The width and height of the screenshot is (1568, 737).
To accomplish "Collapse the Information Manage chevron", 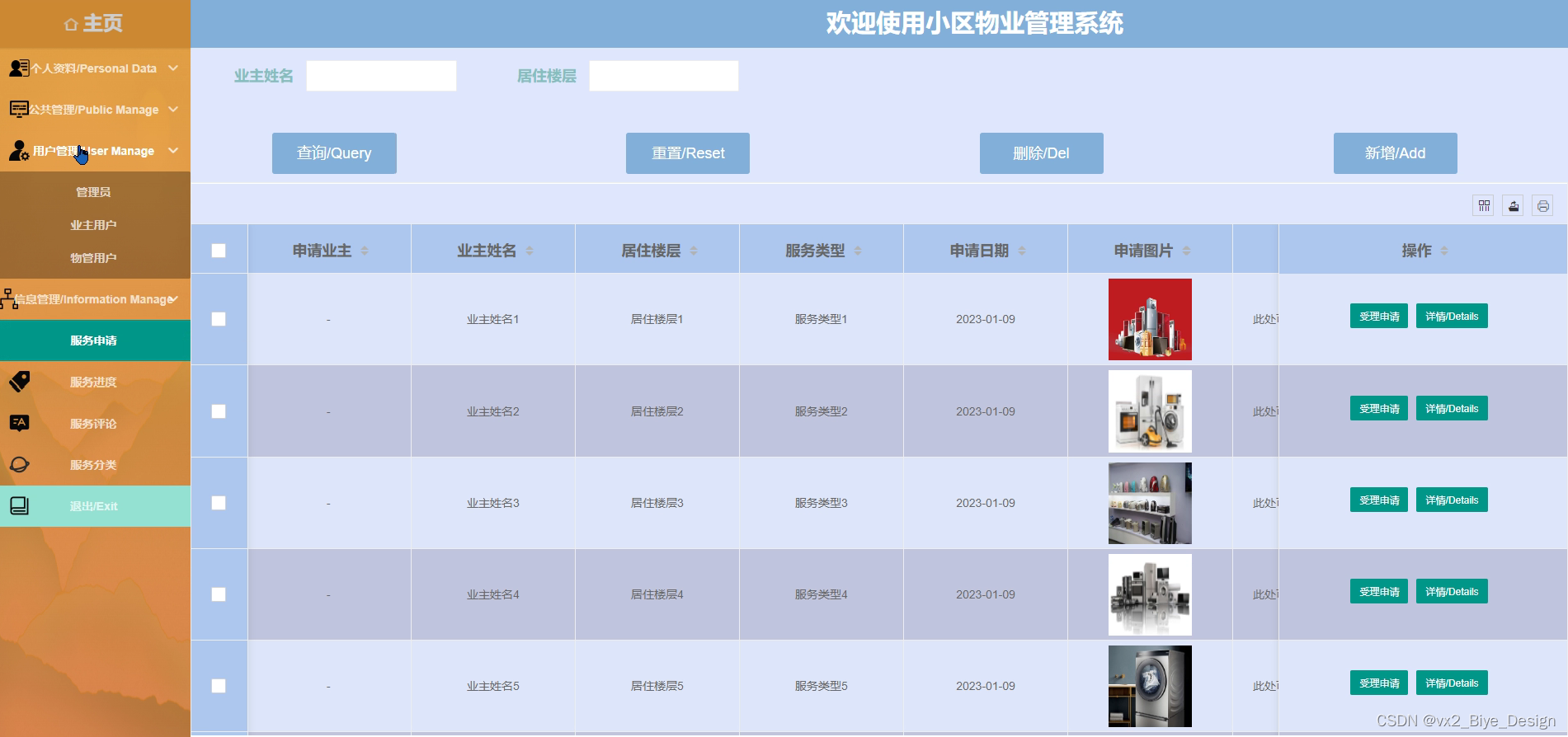I will tap(173, 298).
